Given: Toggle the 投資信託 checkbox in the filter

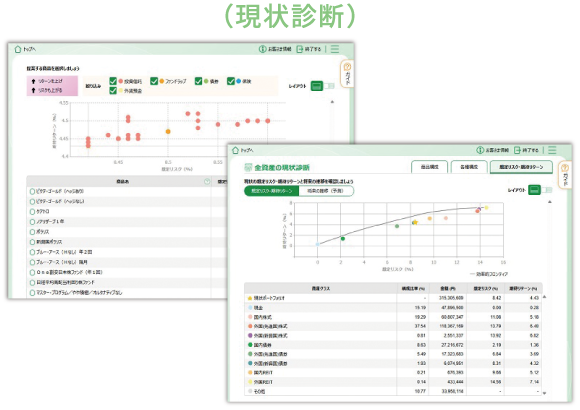Looking at the screenshot, I should [x=113, y=81].
